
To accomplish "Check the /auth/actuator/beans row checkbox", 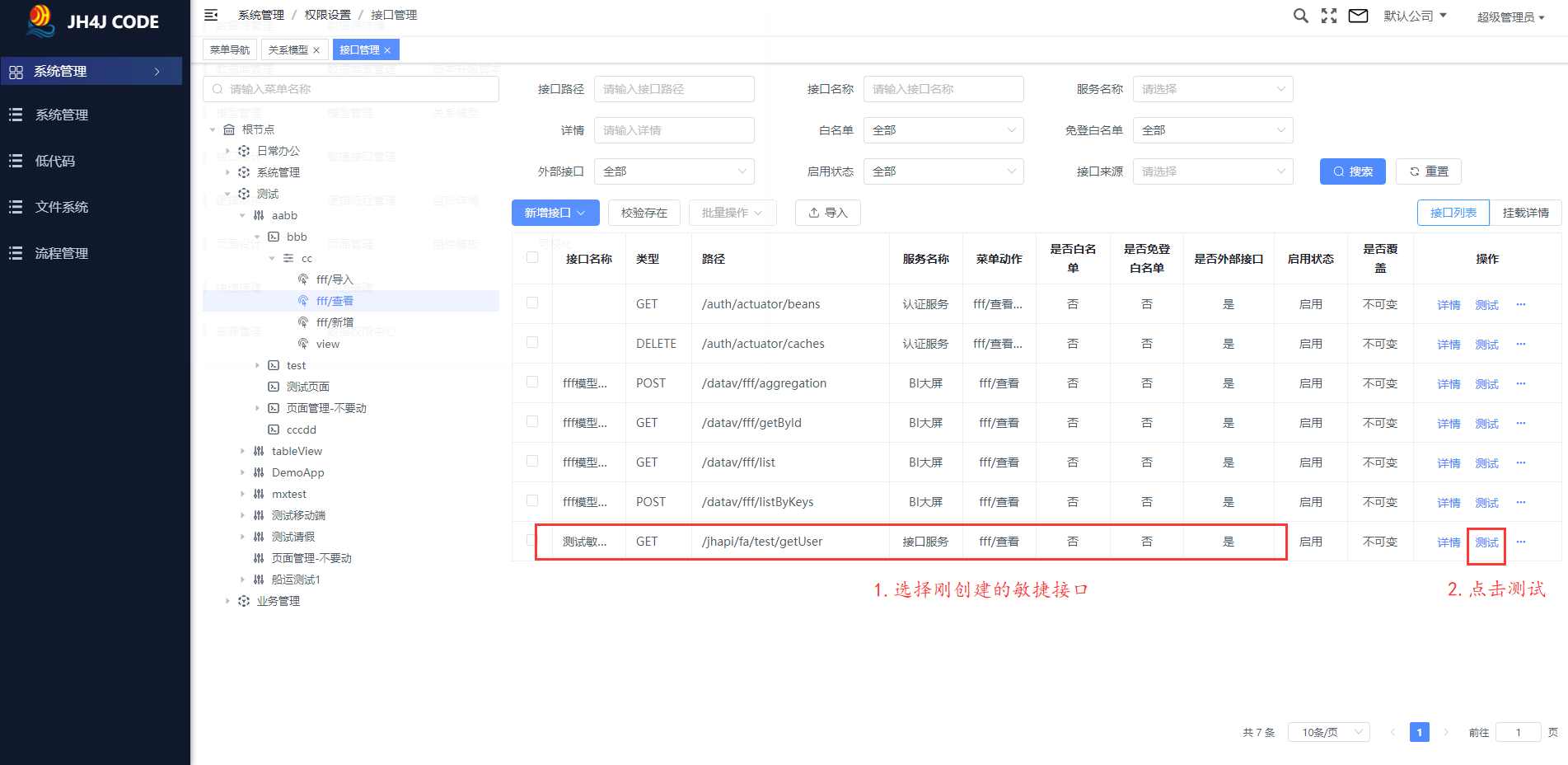I will [x=532, y=303].
